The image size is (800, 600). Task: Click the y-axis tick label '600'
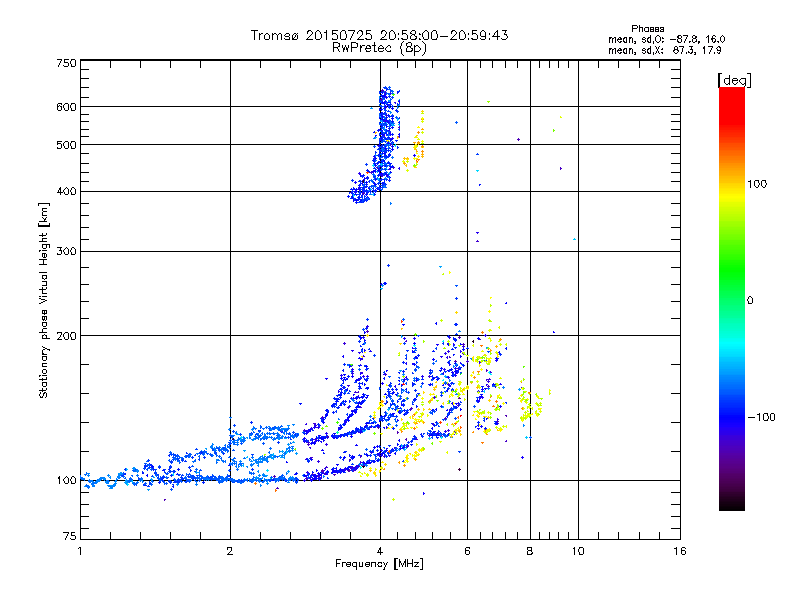67,107
